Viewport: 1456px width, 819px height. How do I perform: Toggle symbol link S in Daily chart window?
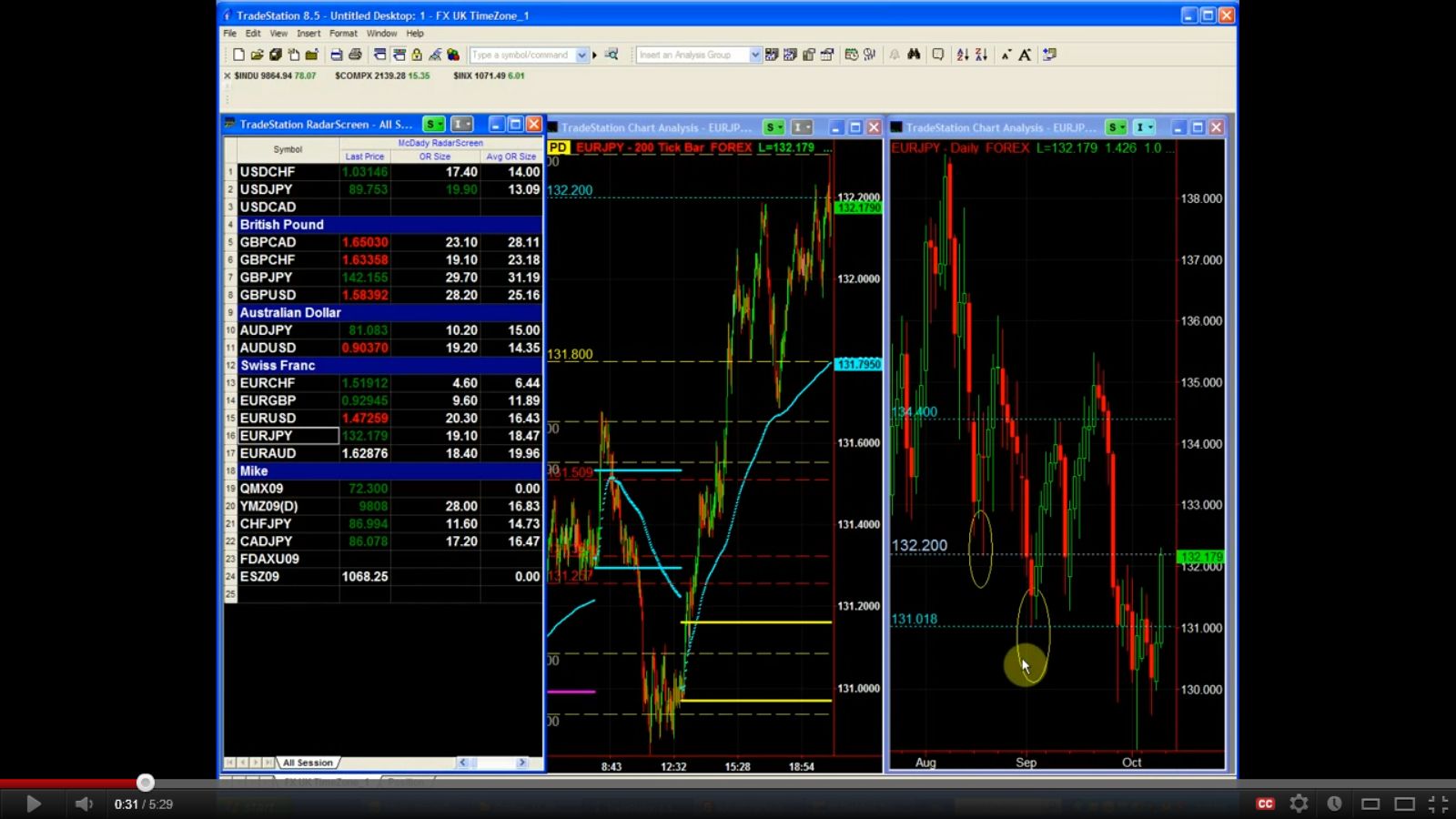pos(1116,127)
